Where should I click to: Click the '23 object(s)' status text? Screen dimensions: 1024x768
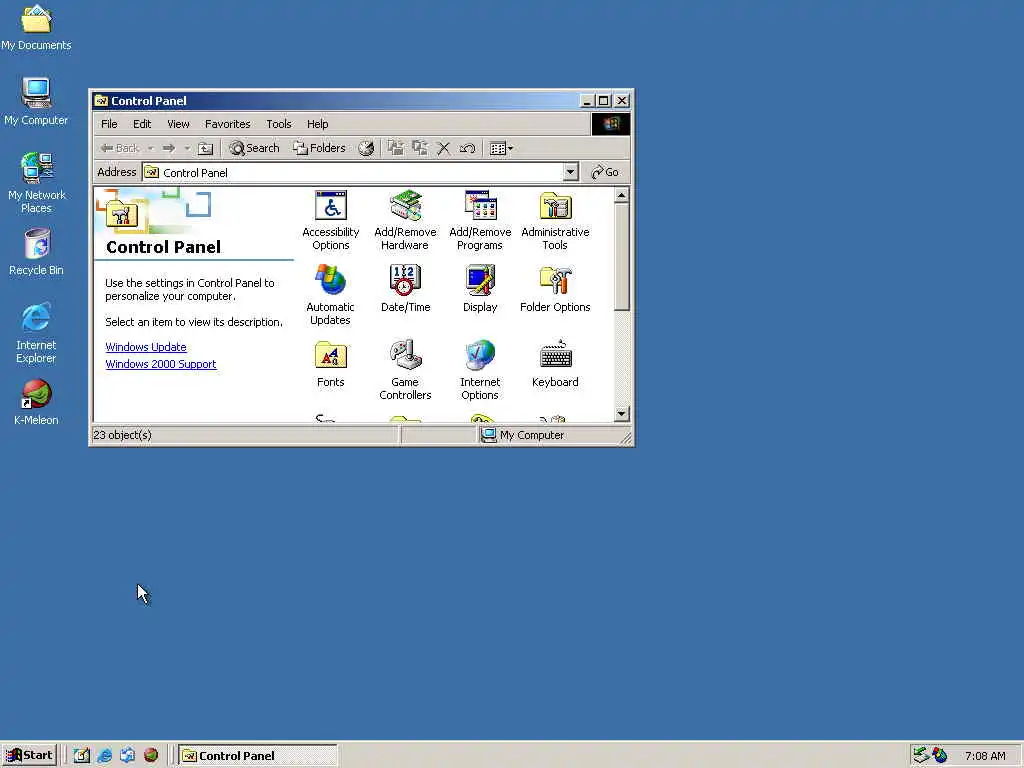pos(122,435)
